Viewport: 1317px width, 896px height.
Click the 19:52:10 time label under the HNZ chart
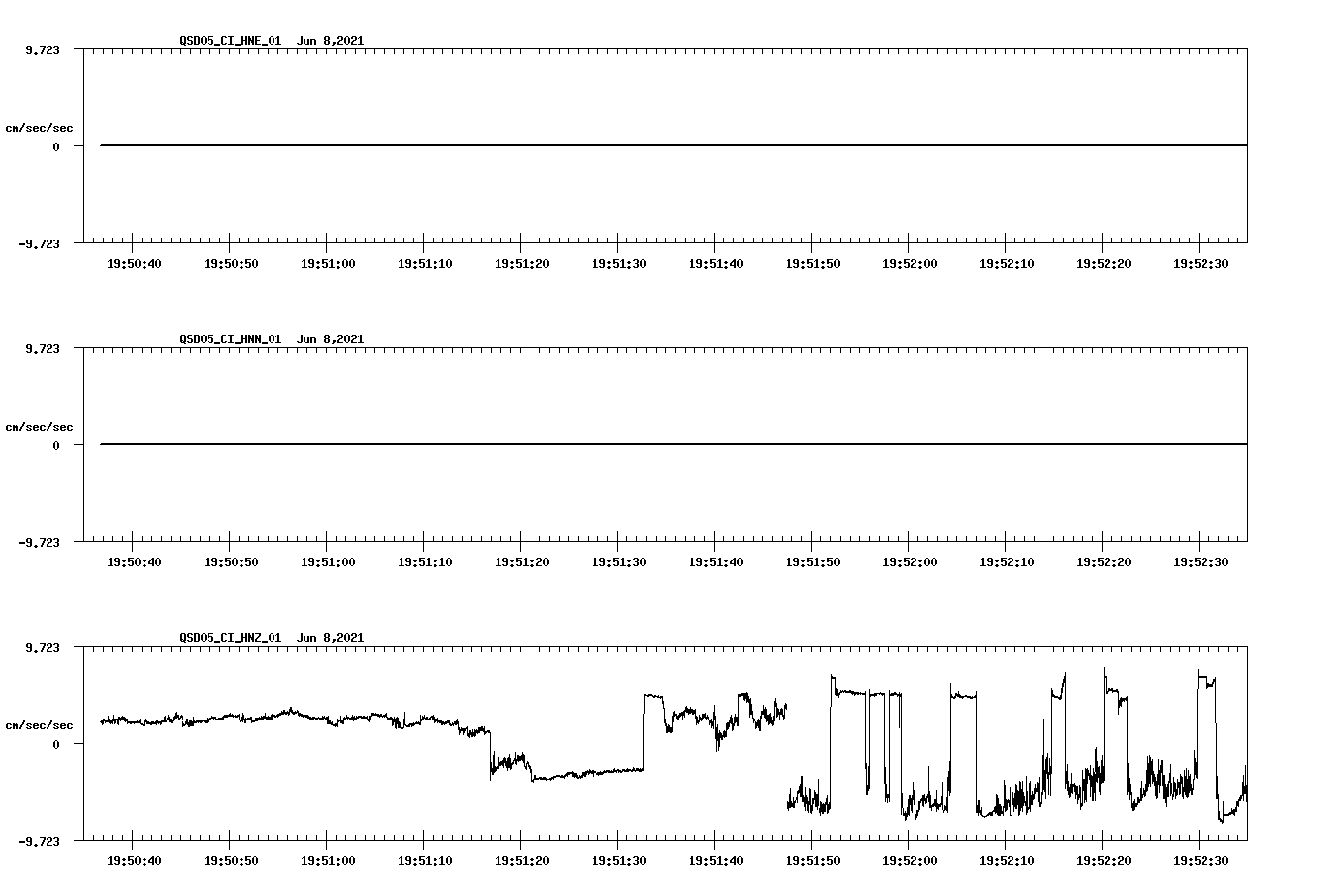(1007, 861)
